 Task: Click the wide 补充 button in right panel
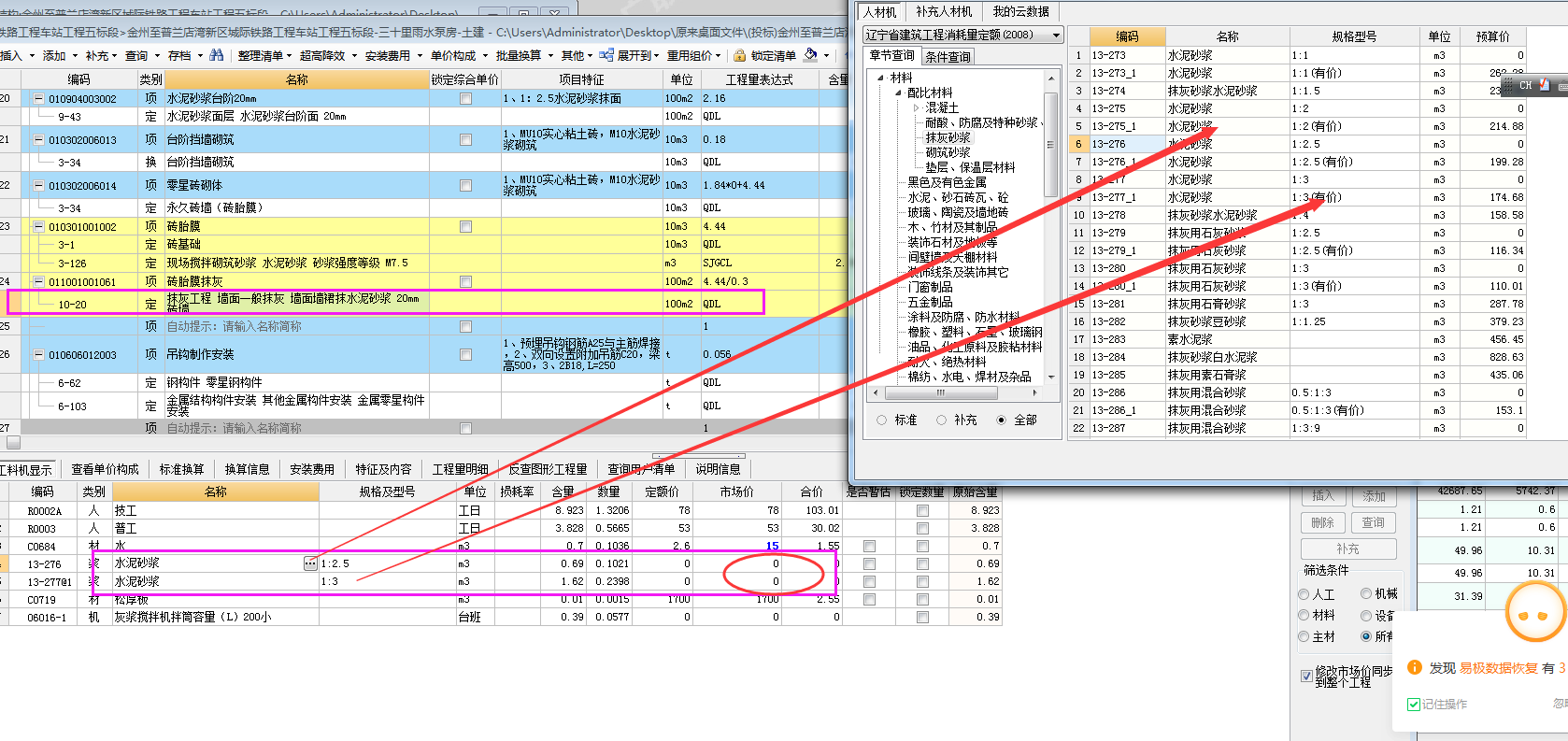(x=1348, y=549)
